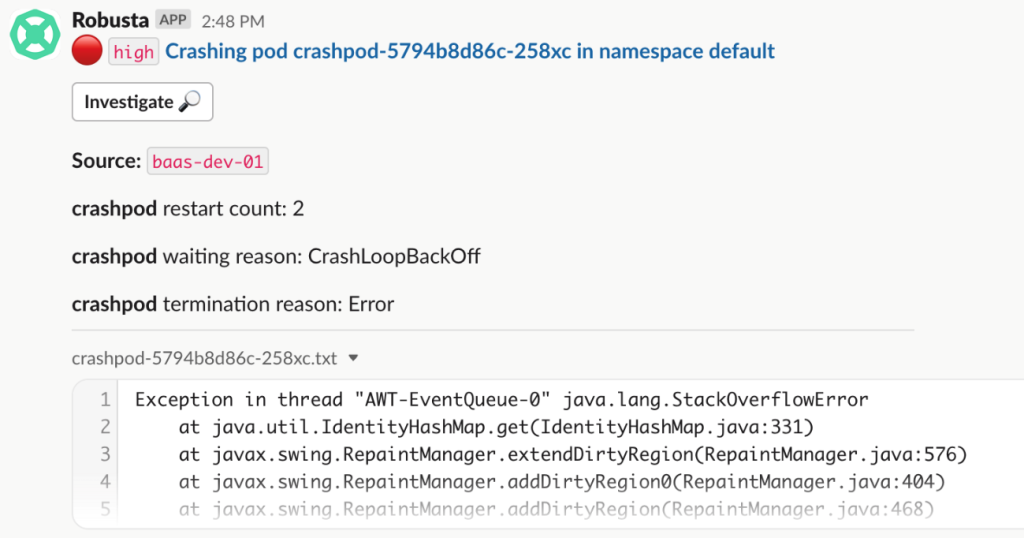This screenshot has width=1024, height=538.
Task: Click the magnifying glass on Investigate
Action: (189, 102)
